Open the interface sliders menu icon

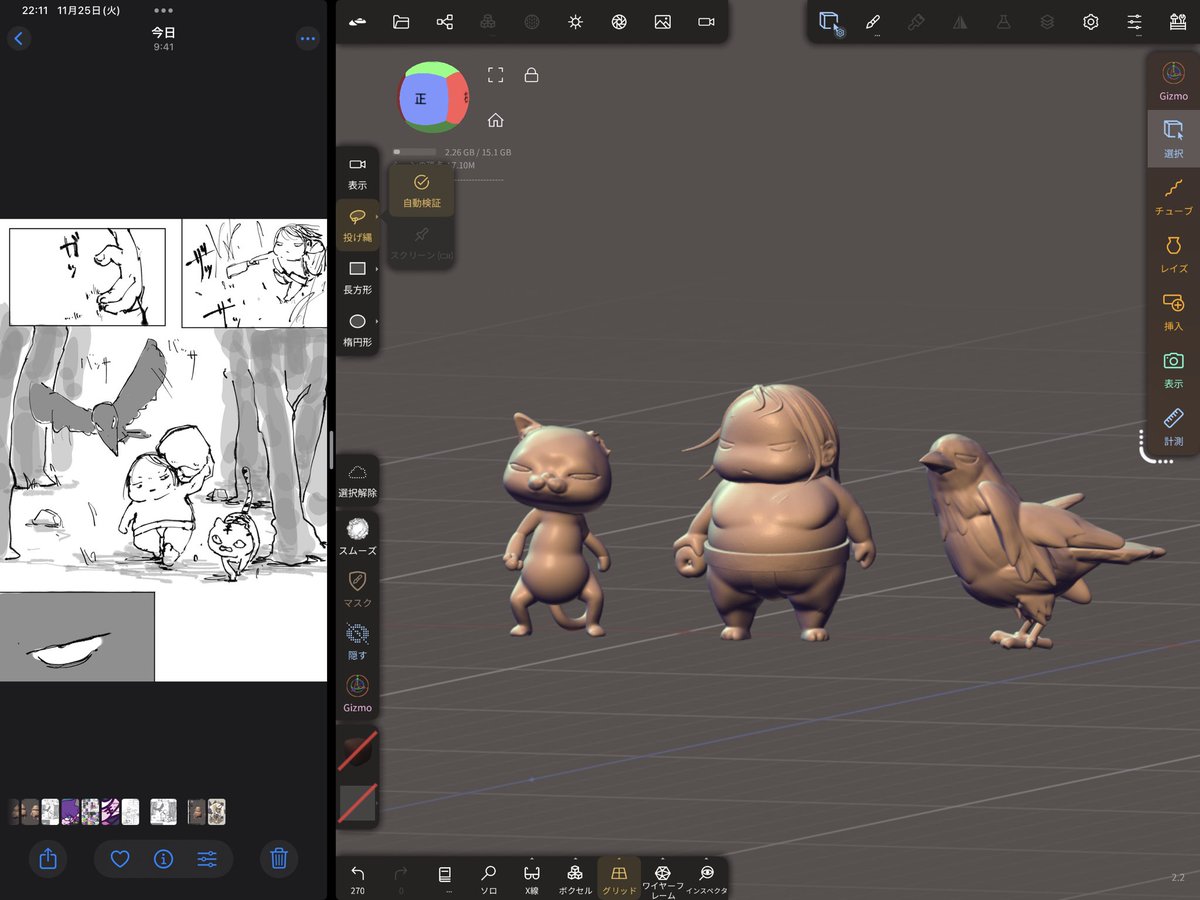(x=1134, y=22)
